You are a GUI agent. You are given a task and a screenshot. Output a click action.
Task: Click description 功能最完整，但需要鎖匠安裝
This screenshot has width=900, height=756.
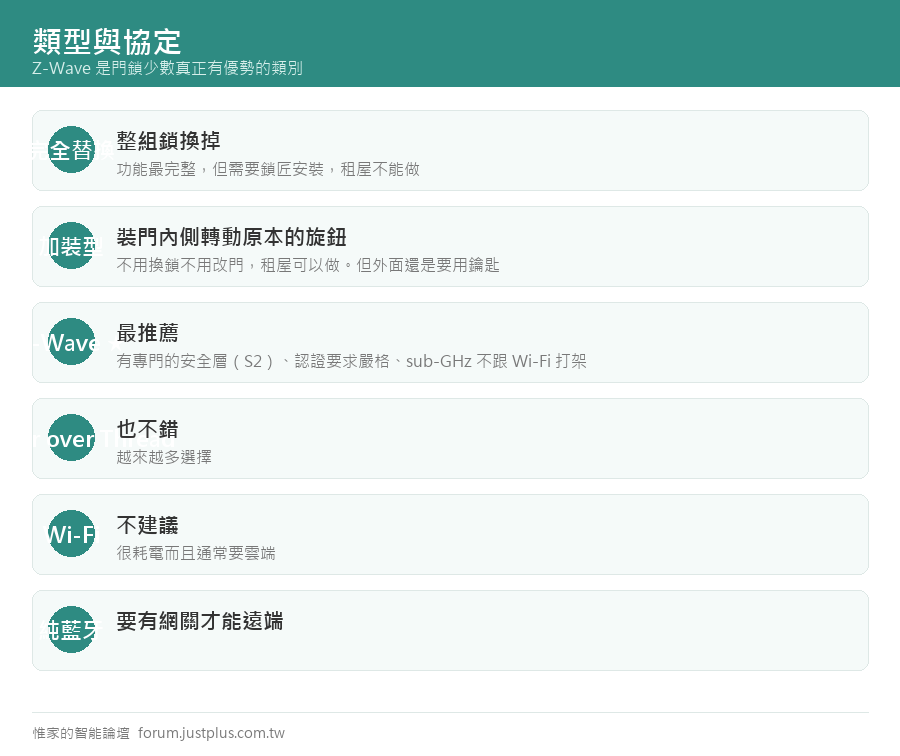pos(220,169)
